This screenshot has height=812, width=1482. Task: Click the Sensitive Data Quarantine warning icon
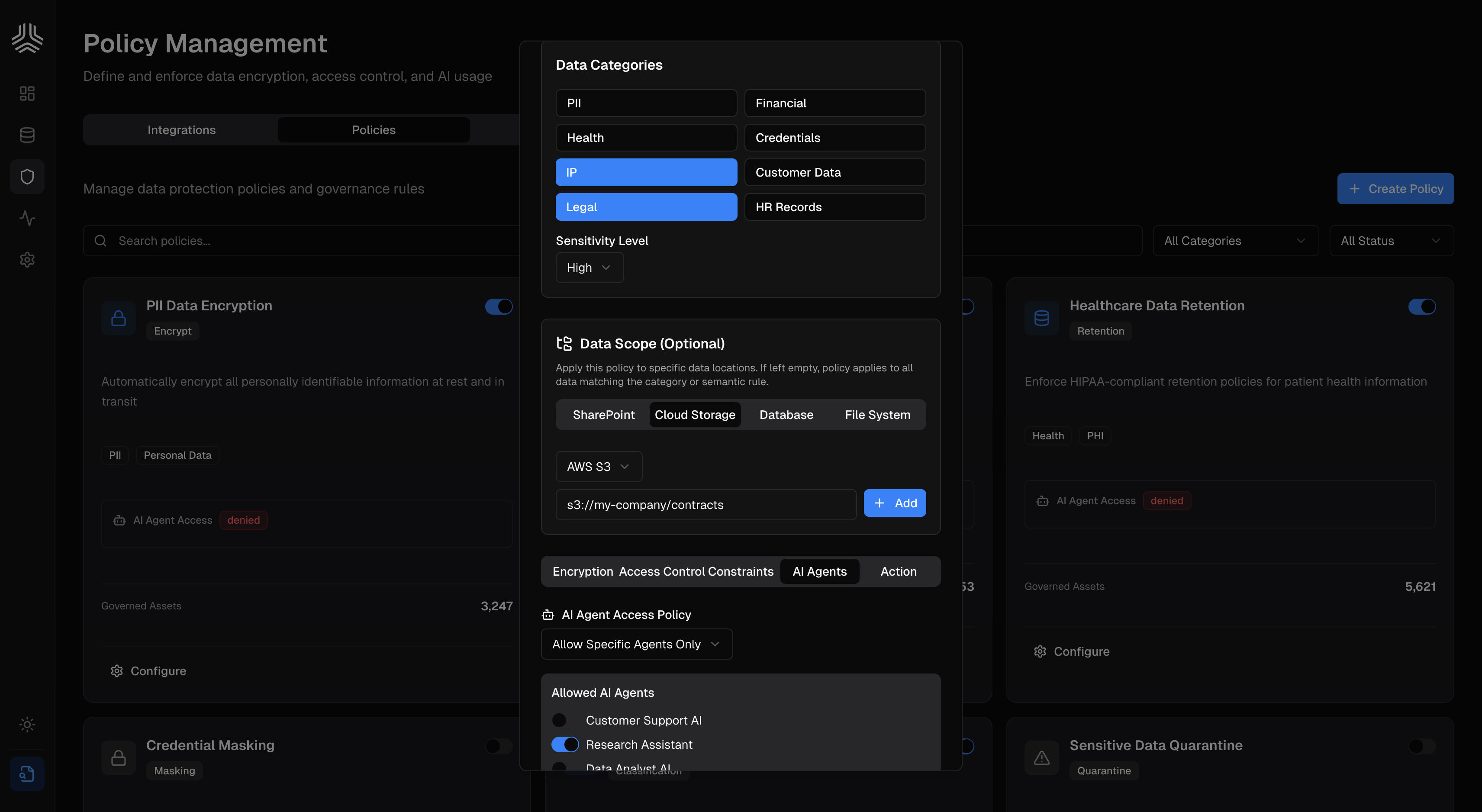[x=1041, y=757]
